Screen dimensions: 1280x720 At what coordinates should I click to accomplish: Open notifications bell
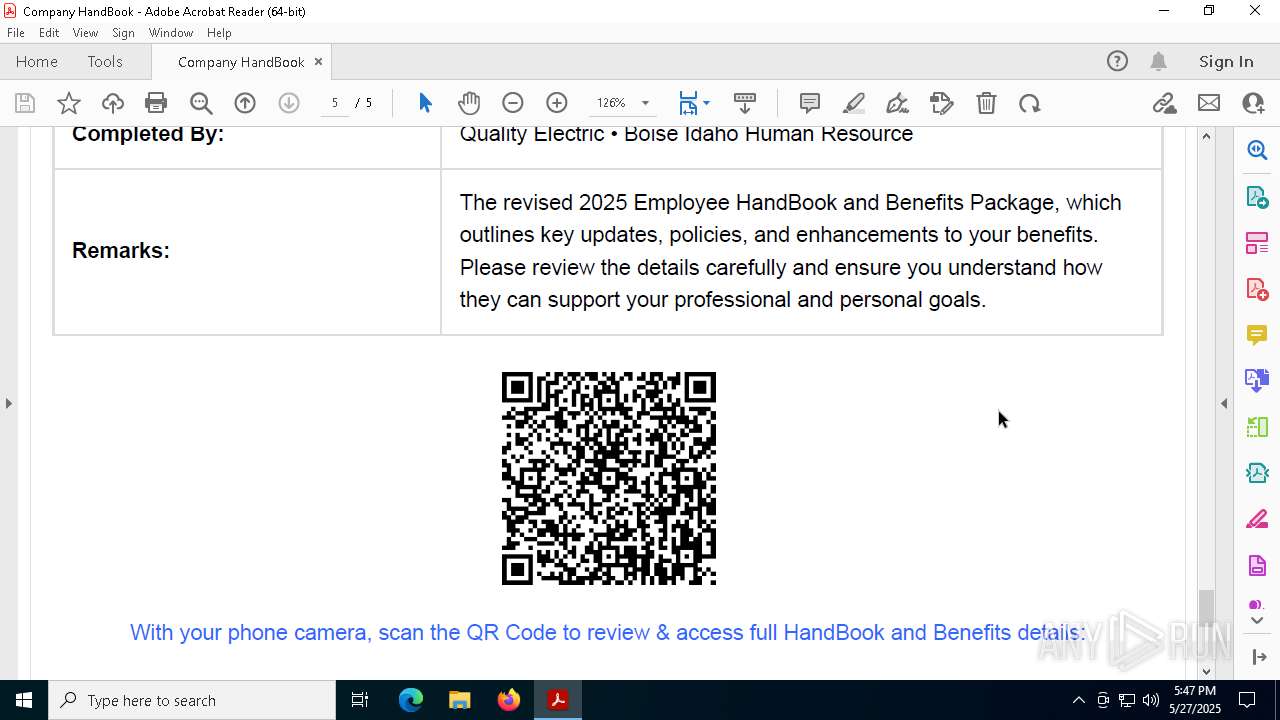coord(1159,62)
